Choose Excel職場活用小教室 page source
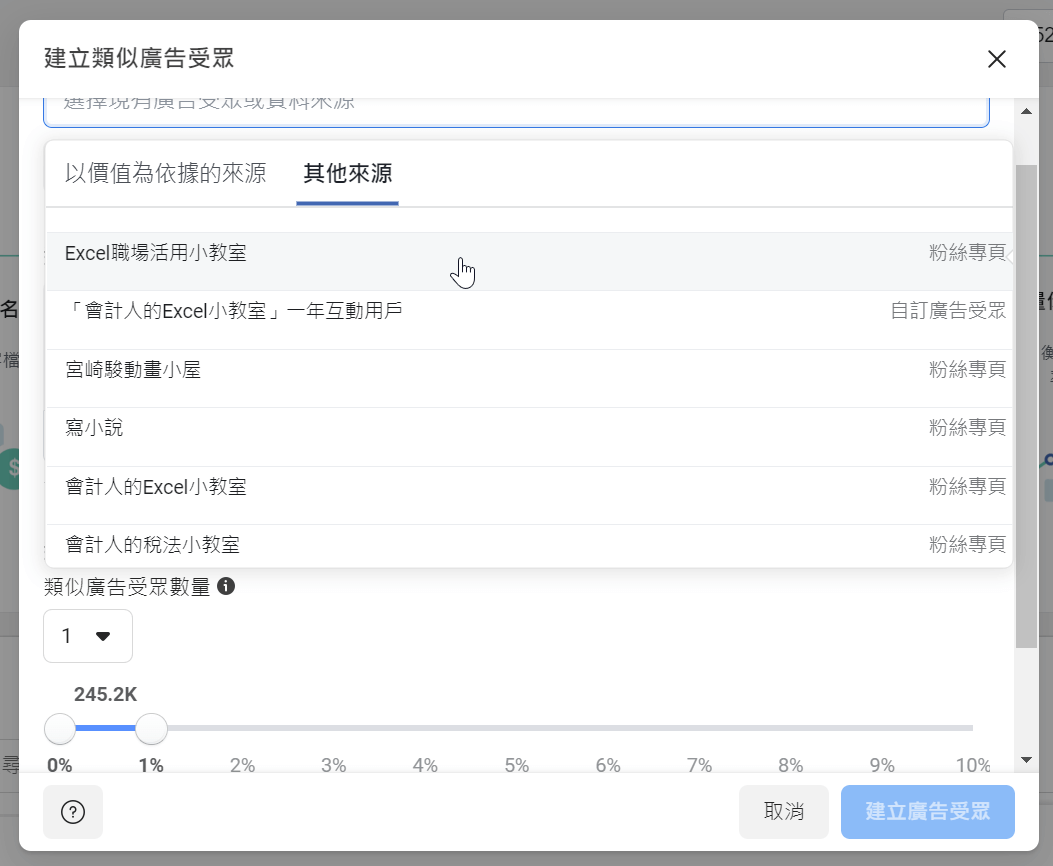 click(529, 261)
